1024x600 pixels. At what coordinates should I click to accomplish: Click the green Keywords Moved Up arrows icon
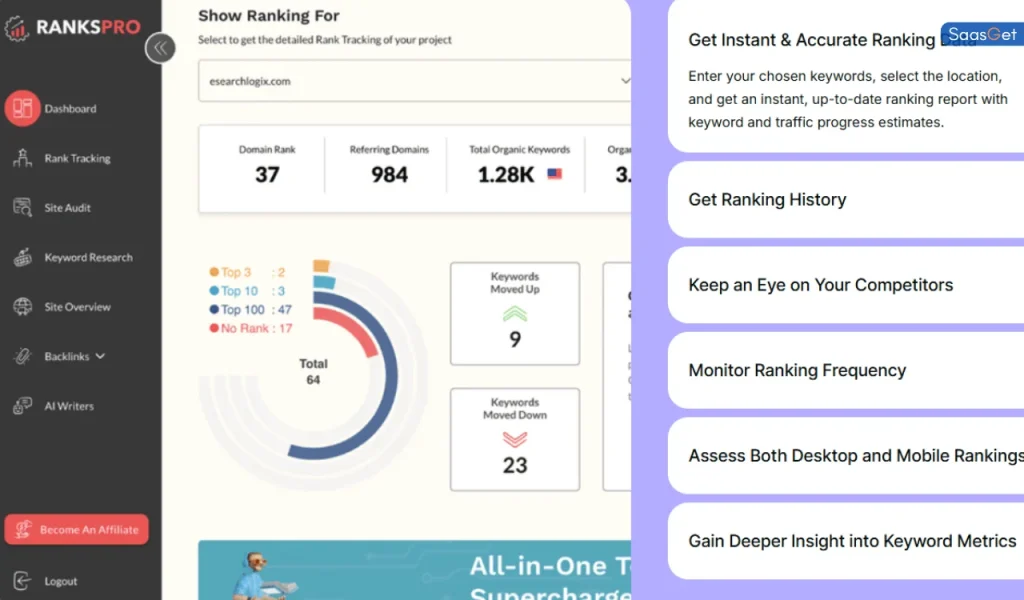pyautogui.click(x=514, y=314)
